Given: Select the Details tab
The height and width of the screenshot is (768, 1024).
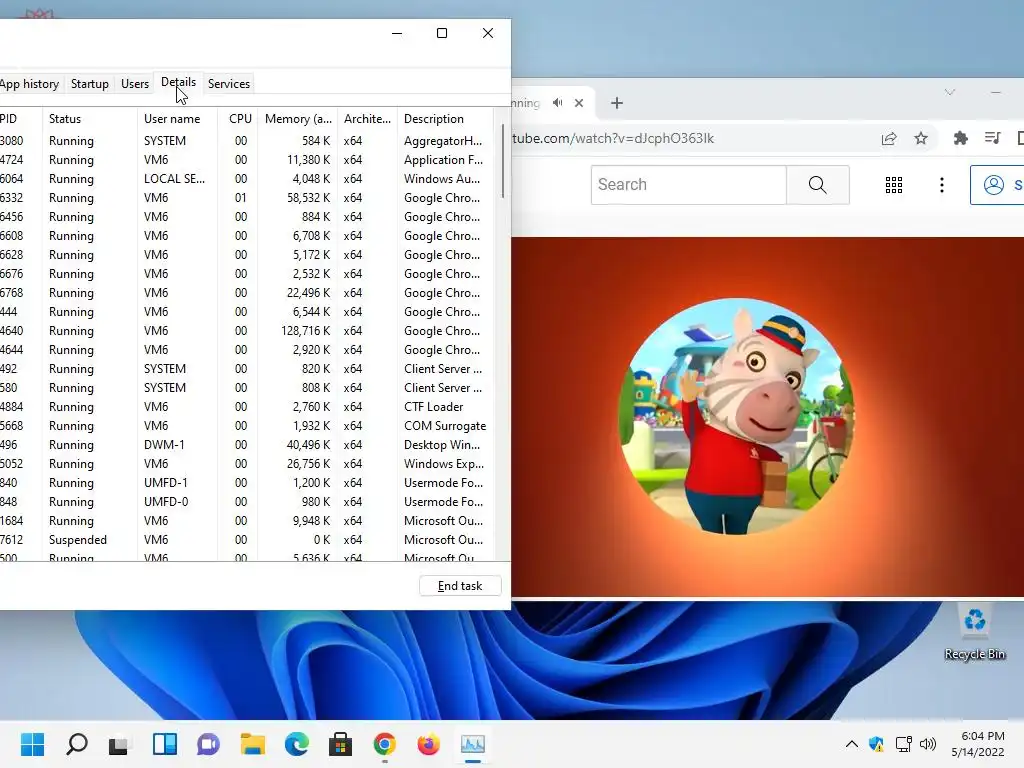Looking at the screenshot, I should 178,82.
